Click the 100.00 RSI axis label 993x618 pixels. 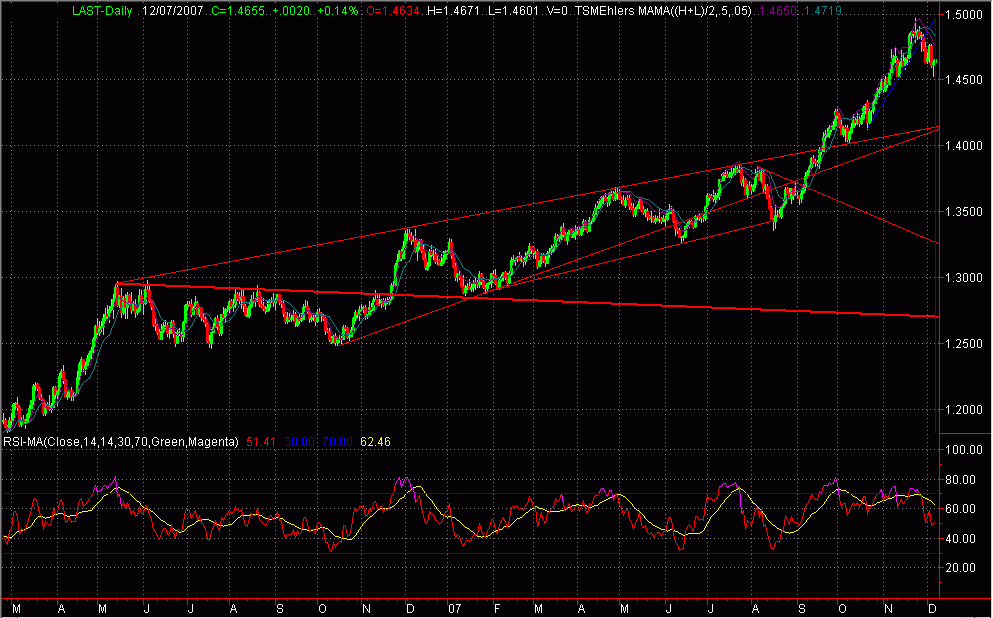coord(963,450)
